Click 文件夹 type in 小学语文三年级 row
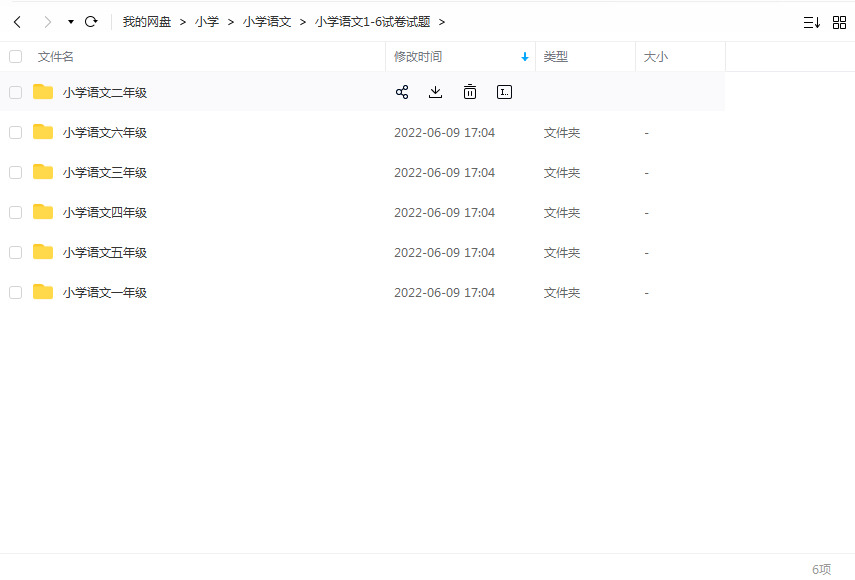855x580 pixels. coord(562,173)
